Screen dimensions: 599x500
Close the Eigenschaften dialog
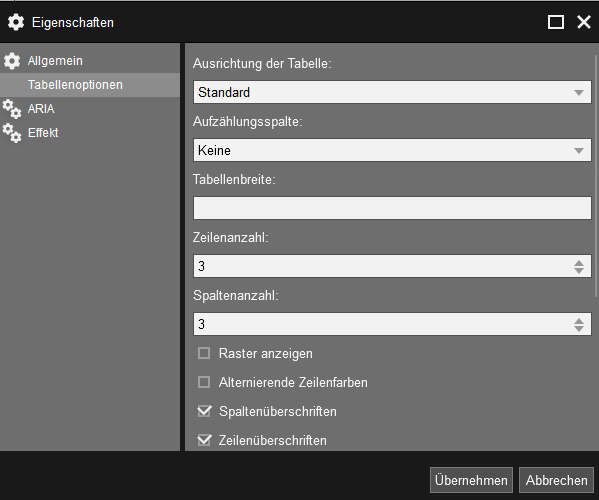tap(584, 22)
